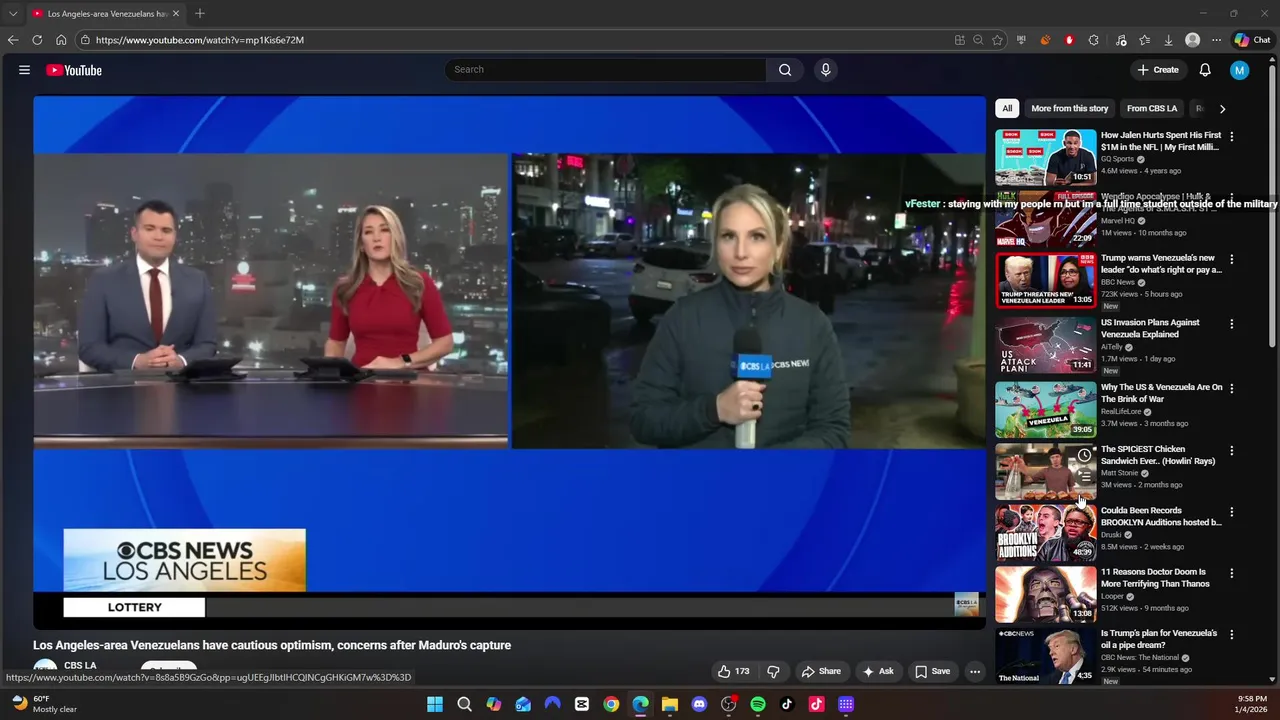Open YouTube notifications bell

1205,70
